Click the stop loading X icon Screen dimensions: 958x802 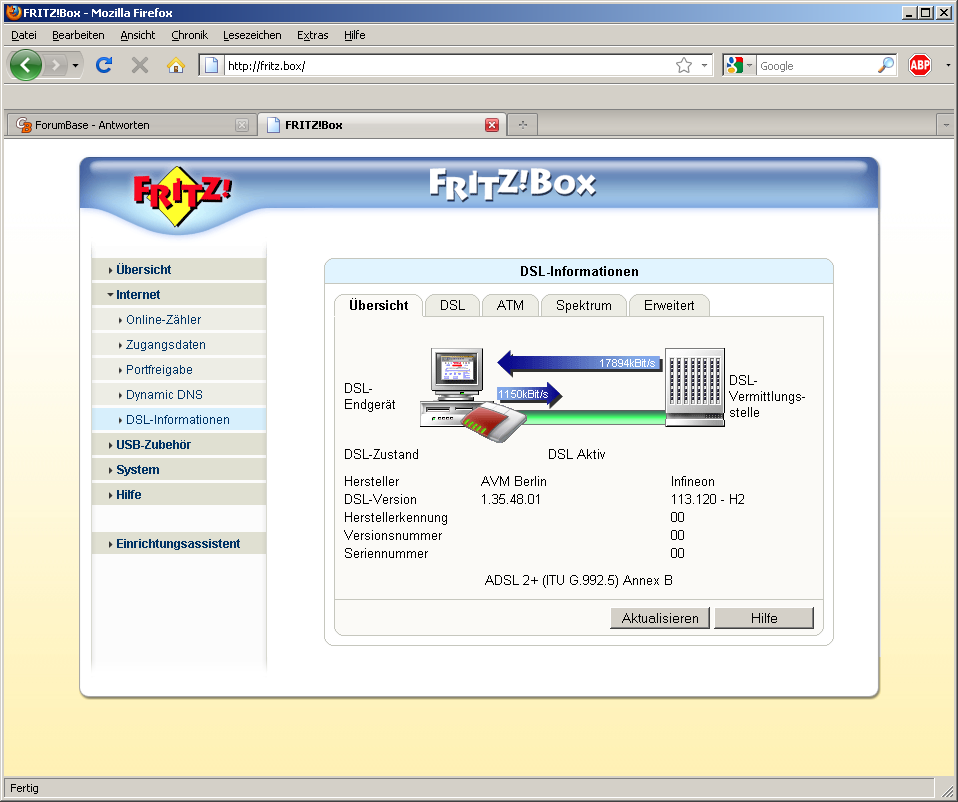(x=140, y=65)
